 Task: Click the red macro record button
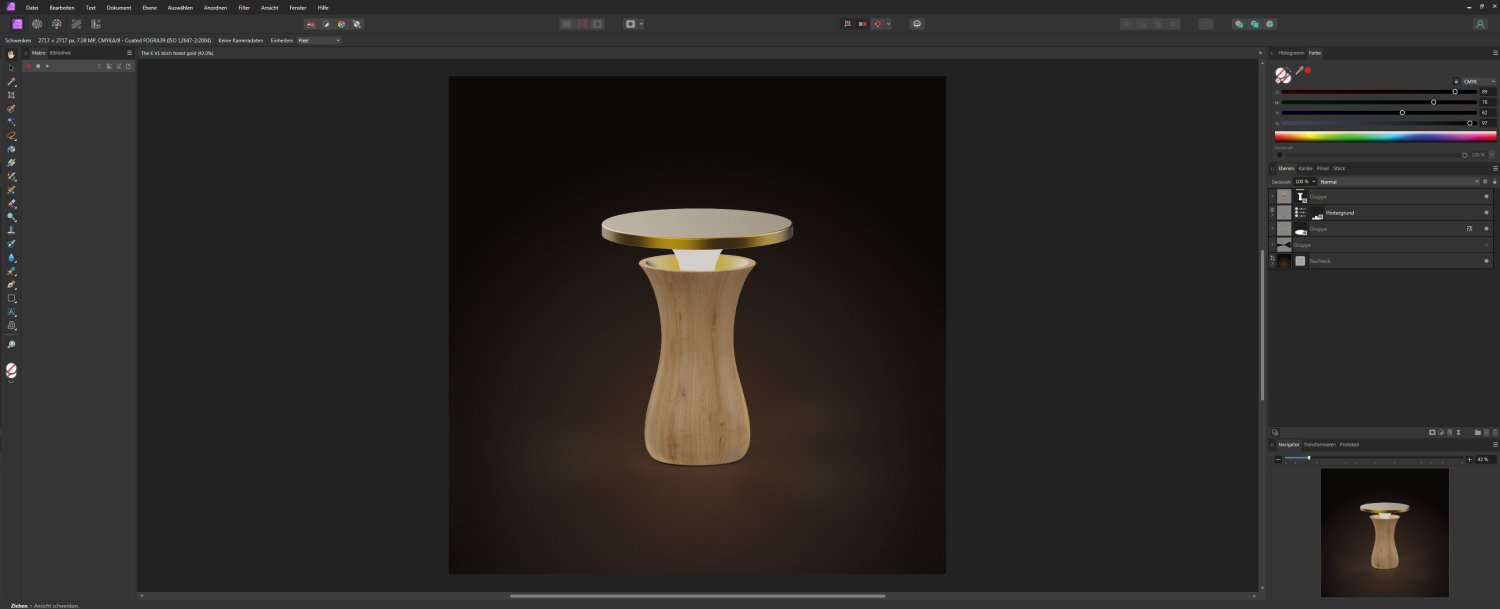pyautogui.click(x=29, y=66)
